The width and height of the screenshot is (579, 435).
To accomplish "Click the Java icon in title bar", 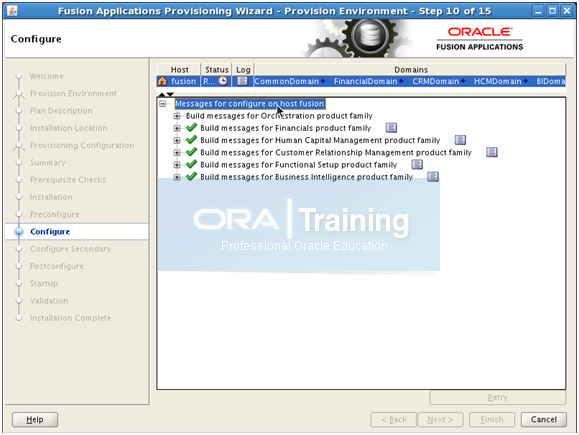I will [12, 11].
